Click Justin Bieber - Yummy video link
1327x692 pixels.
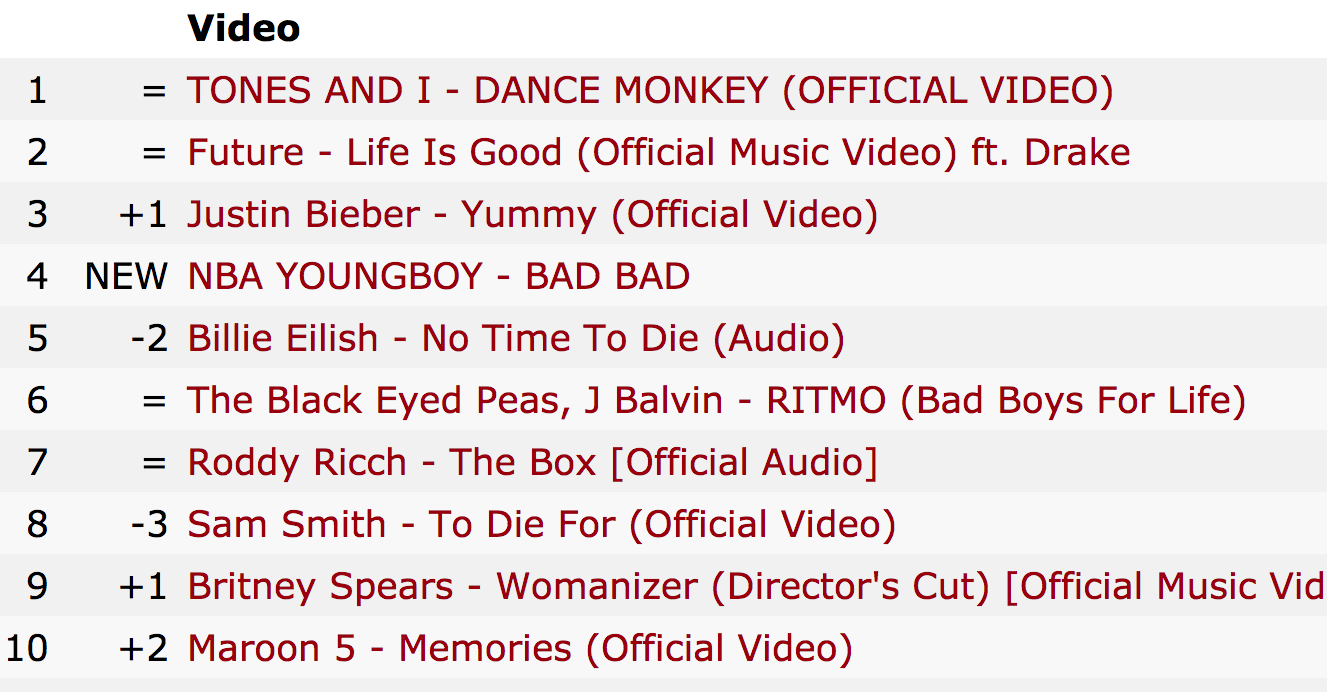(533, 215)
